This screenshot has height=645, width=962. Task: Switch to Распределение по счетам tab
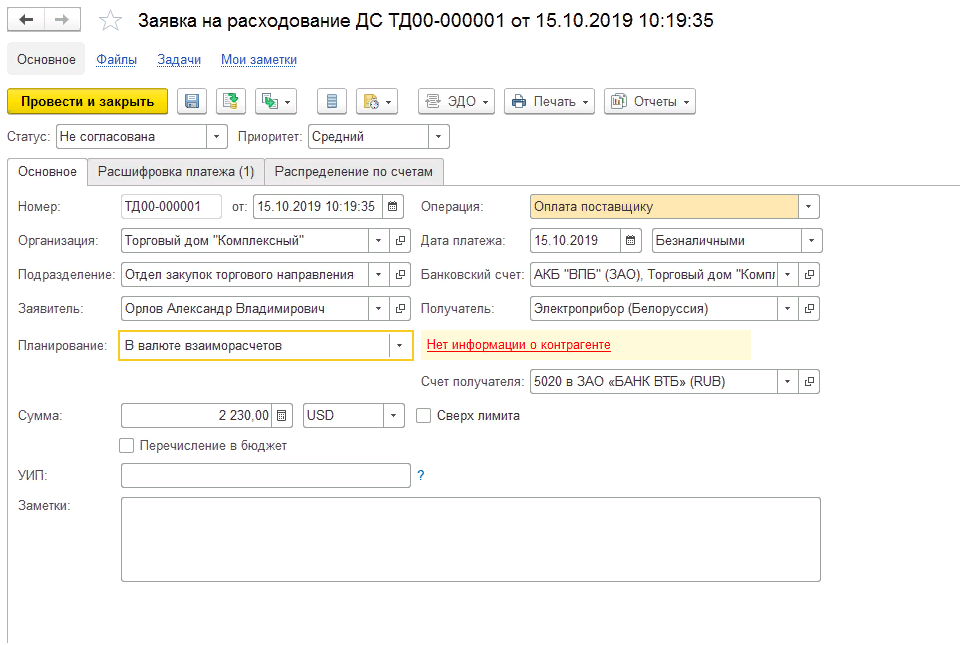[x=354, y=172]
